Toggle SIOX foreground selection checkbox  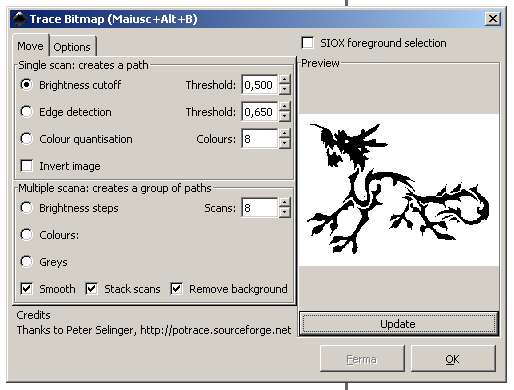point(307,43)
